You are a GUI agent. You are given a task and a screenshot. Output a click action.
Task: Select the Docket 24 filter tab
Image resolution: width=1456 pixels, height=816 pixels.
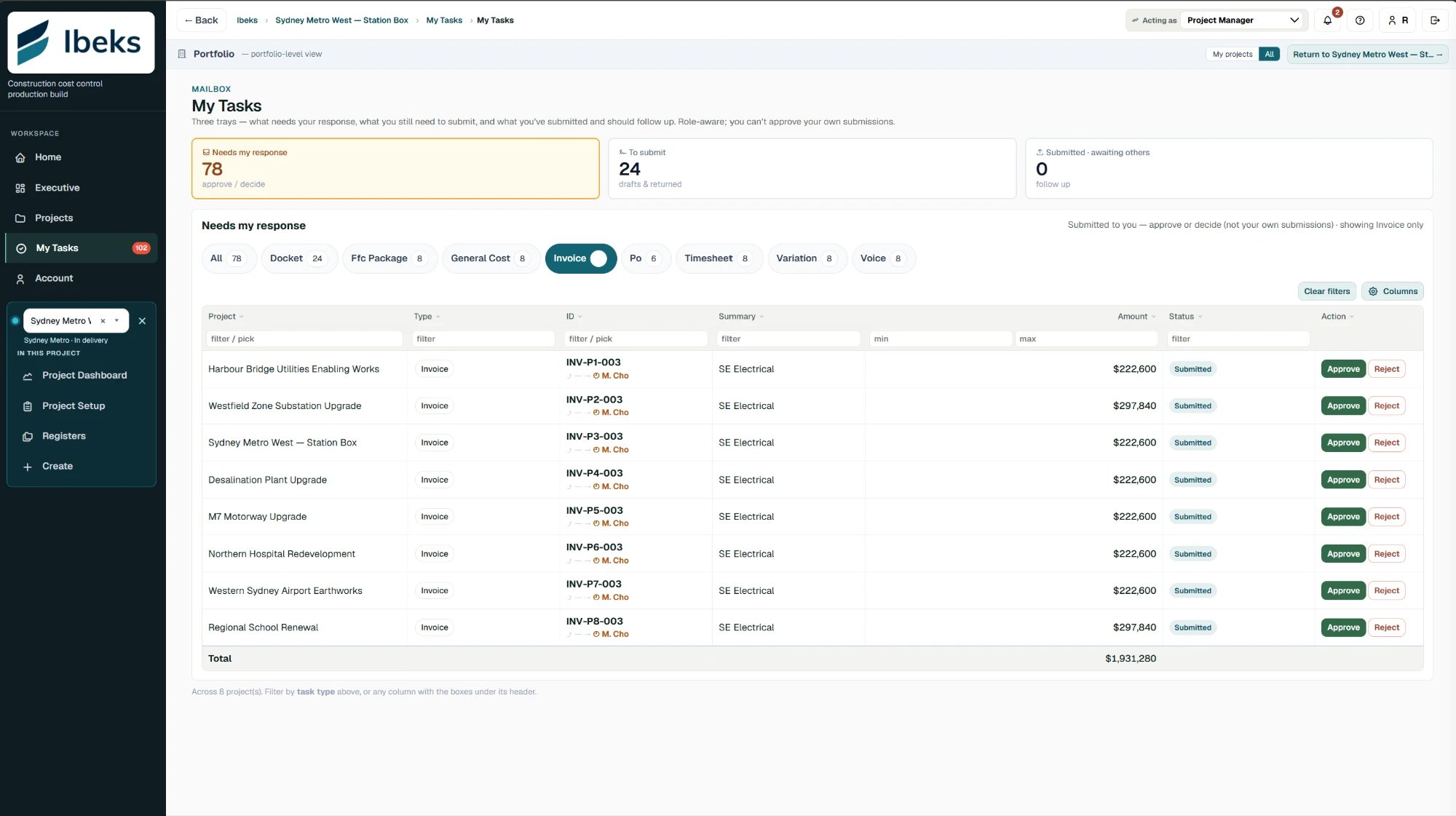(299, 258)
